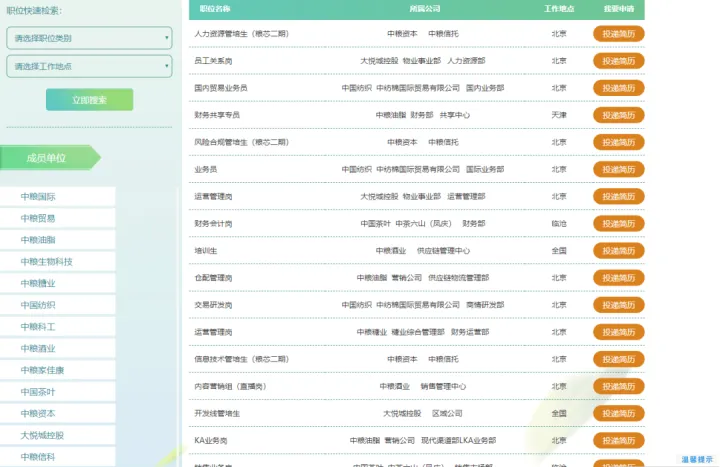Screen dimensions: 720x467
Task: Click company text 中粮酒业 供应链管理中心
Action: pos(423,251)
